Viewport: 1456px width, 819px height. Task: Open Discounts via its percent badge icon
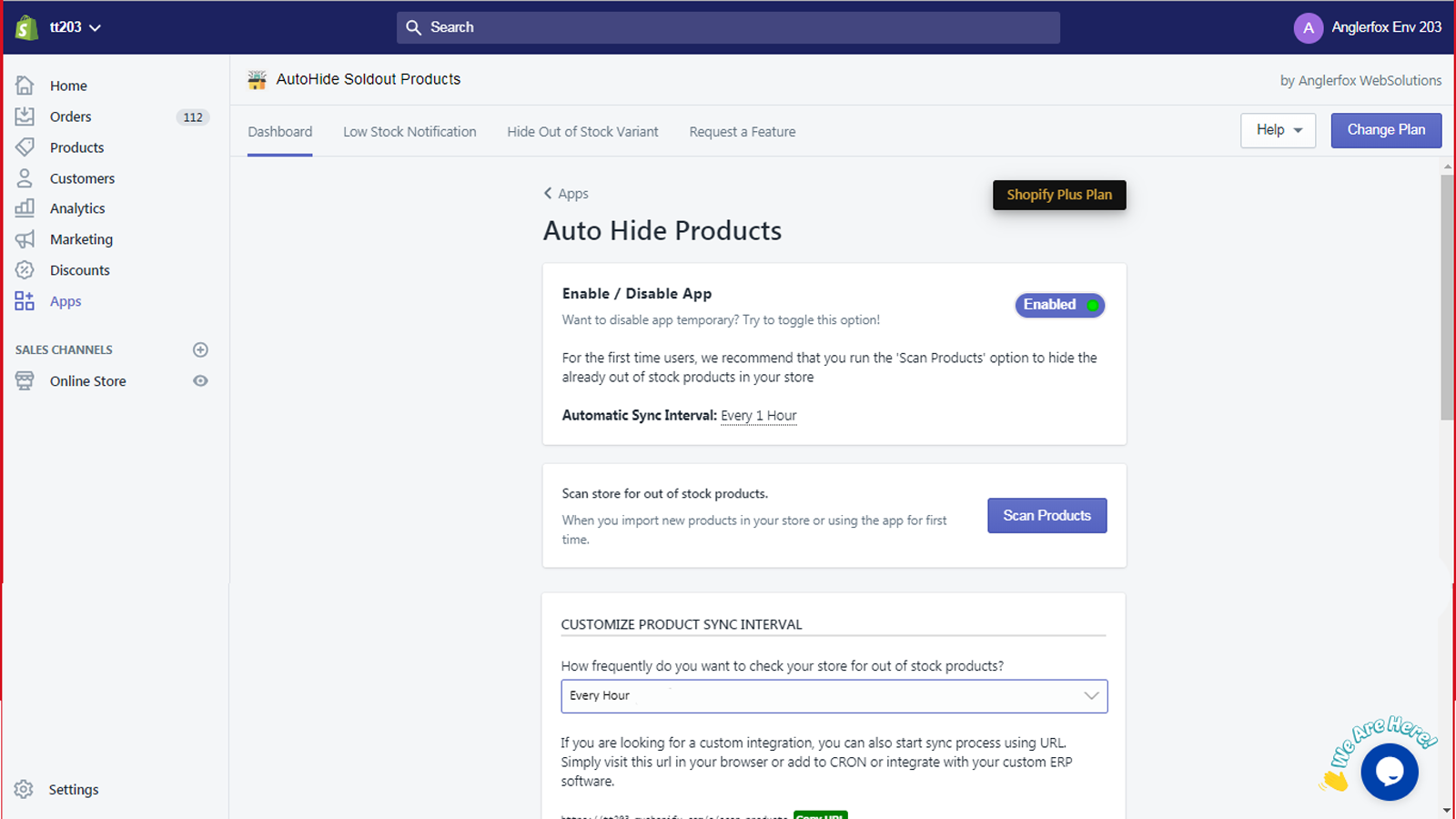click(x=25, y=270)
